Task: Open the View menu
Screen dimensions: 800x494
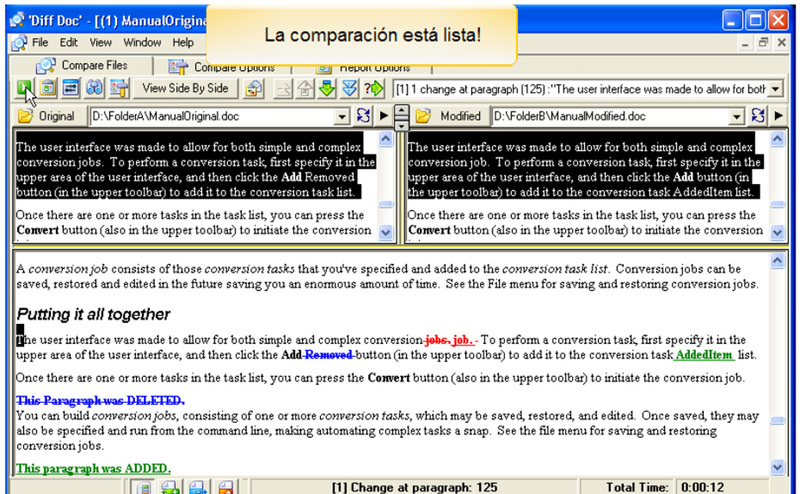Action: [101, 42]
